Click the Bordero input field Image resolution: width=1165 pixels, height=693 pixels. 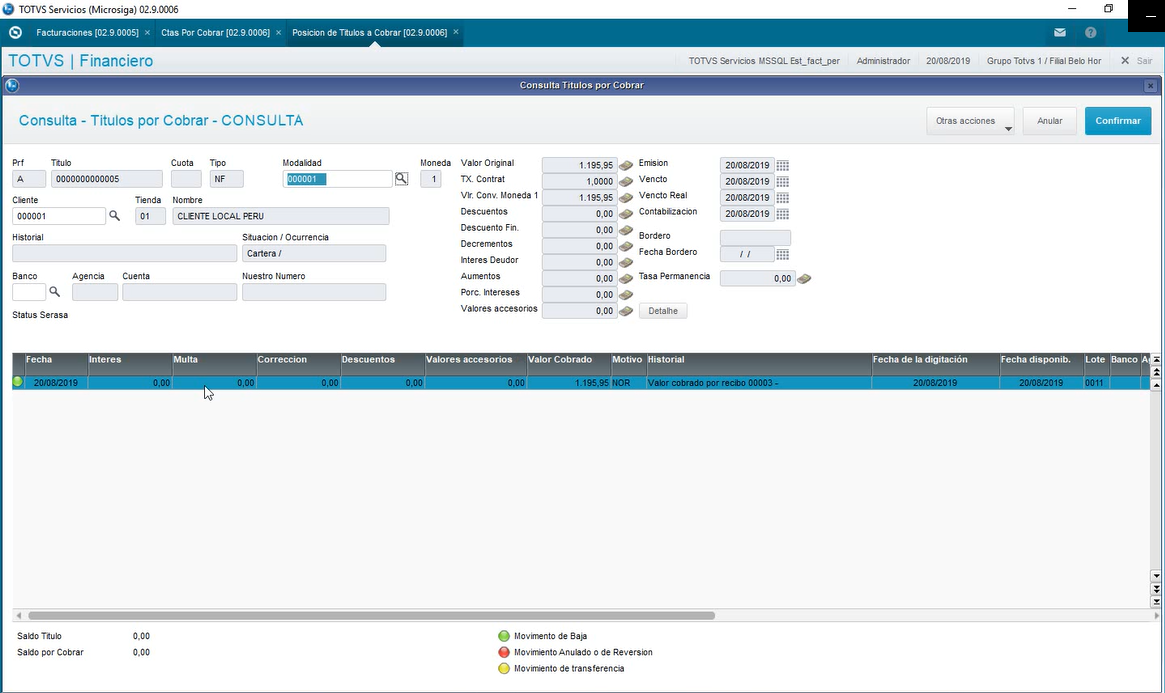pyautogui.click(x=755, y=238)
